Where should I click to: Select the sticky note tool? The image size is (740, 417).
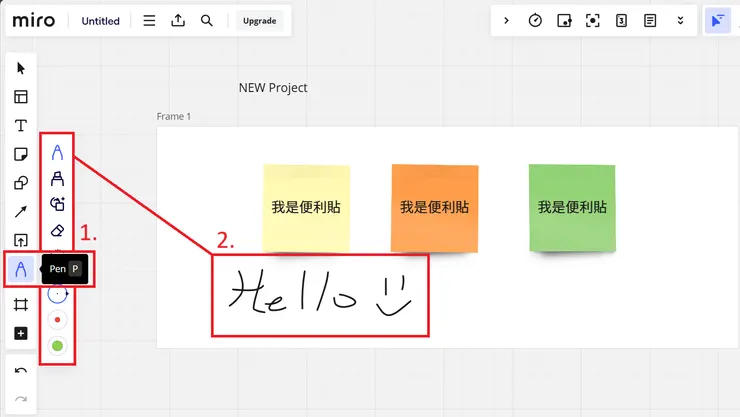point(21,154)
